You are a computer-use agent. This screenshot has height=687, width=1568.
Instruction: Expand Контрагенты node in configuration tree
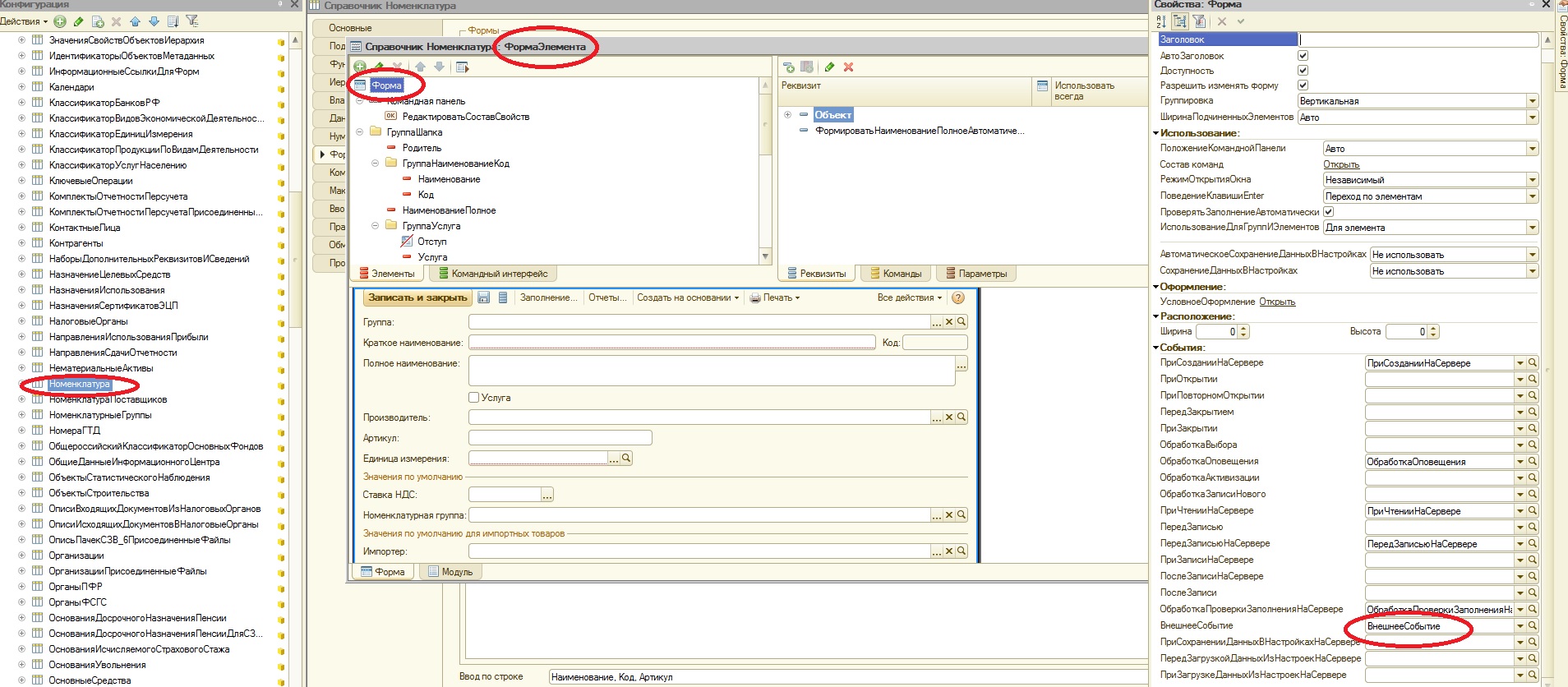(21, 242)
